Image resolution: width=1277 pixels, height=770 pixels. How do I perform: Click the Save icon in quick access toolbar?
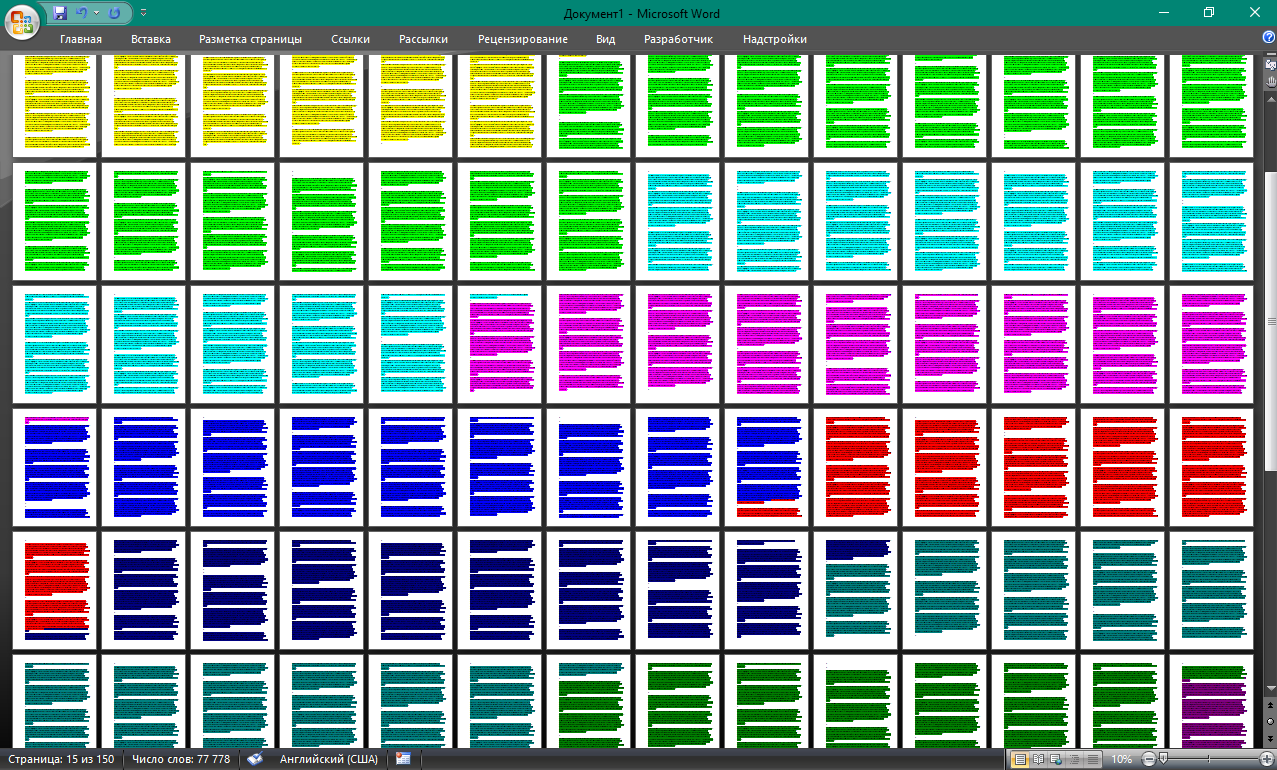point(60,13)
